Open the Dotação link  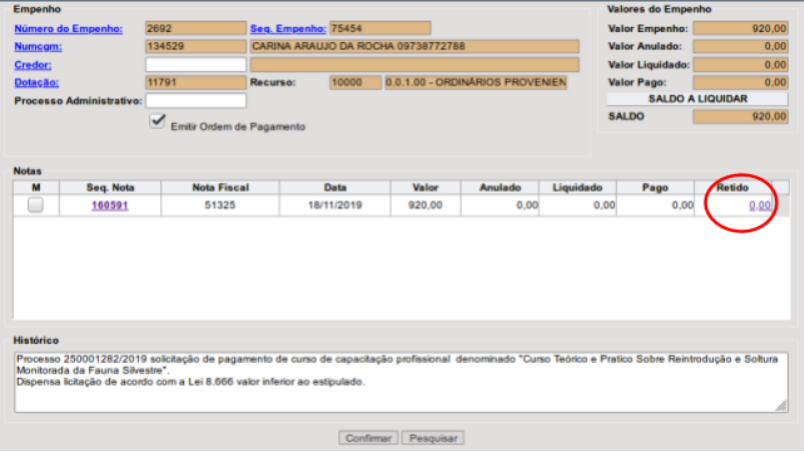pyautogui.click(x=36, y=83)
